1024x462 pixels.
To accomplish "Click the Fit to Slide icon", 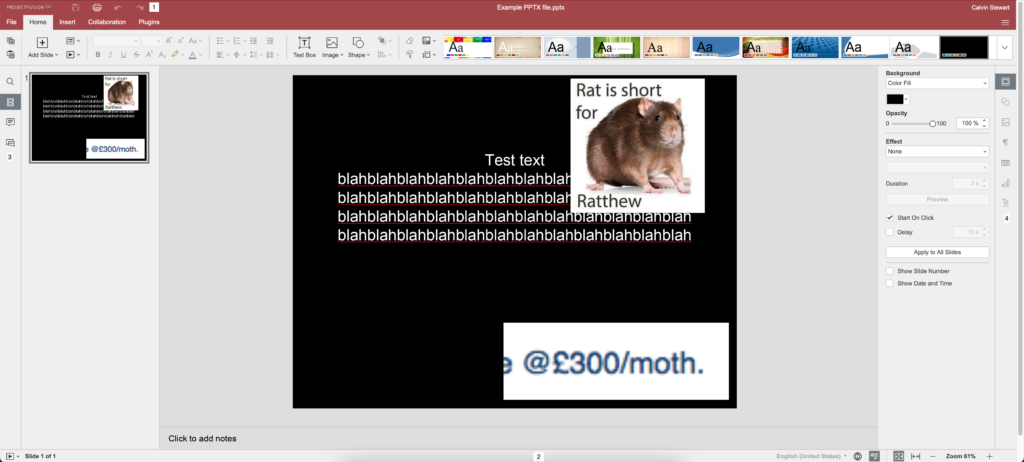I will (897, 456).
